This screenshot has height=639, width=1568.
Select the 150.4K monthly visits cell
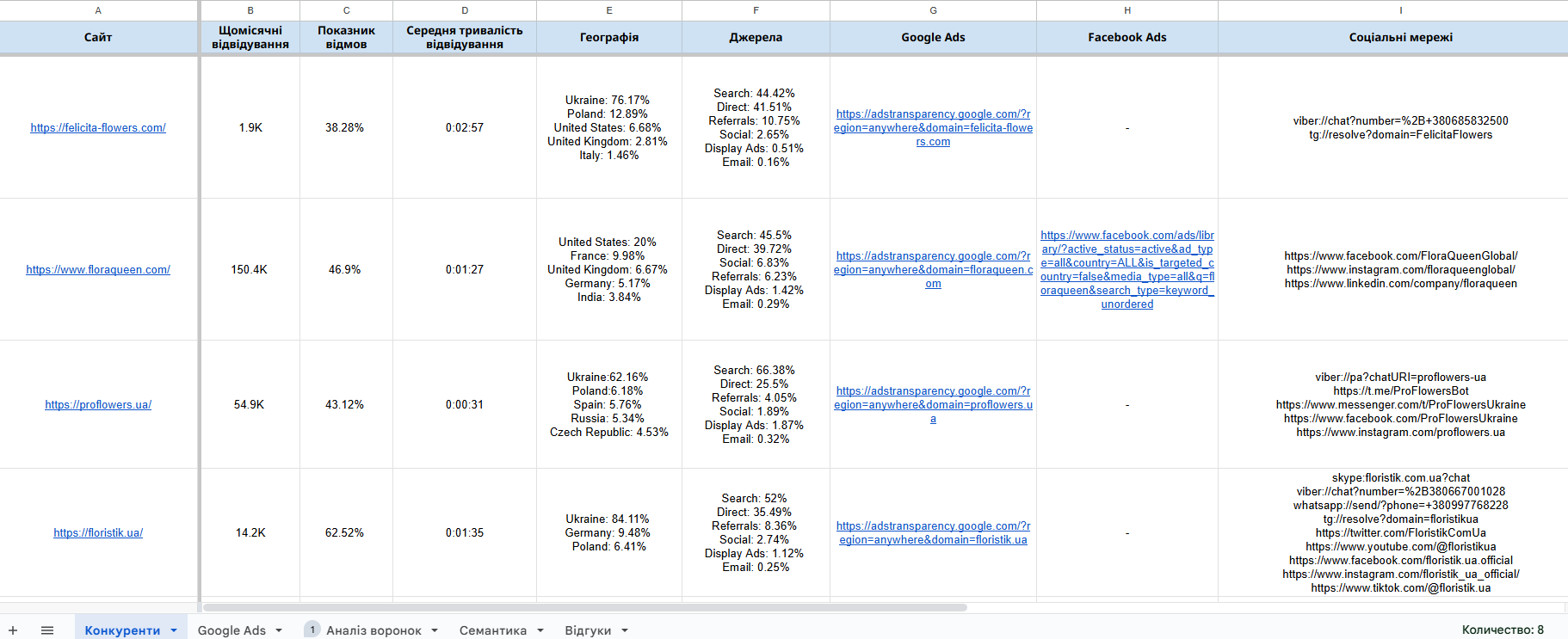(x=250, y=270)
